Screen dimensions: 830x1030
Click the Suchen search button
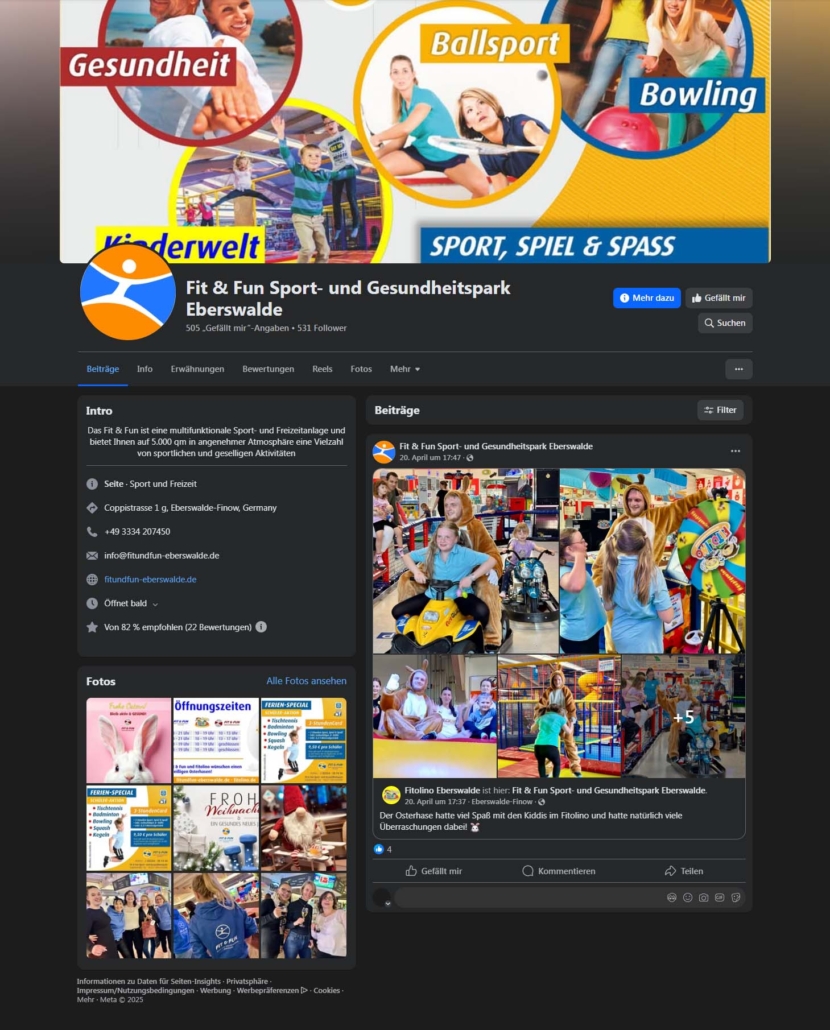[725, 323]
